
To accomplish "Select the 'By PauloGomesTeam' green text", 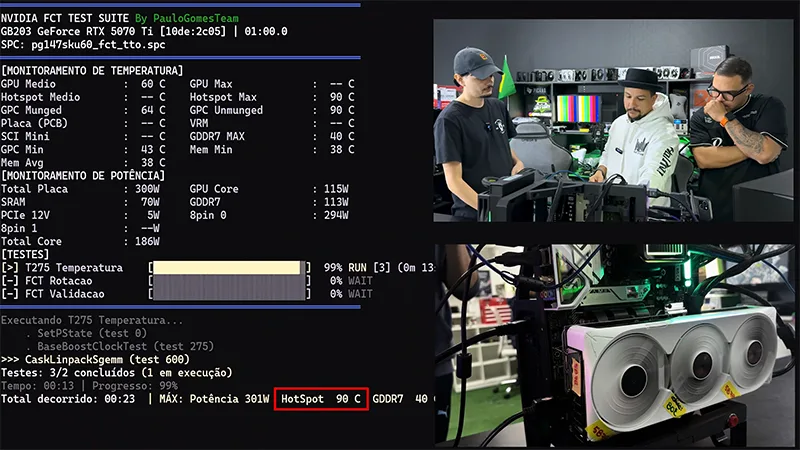I will pos(187,18).
